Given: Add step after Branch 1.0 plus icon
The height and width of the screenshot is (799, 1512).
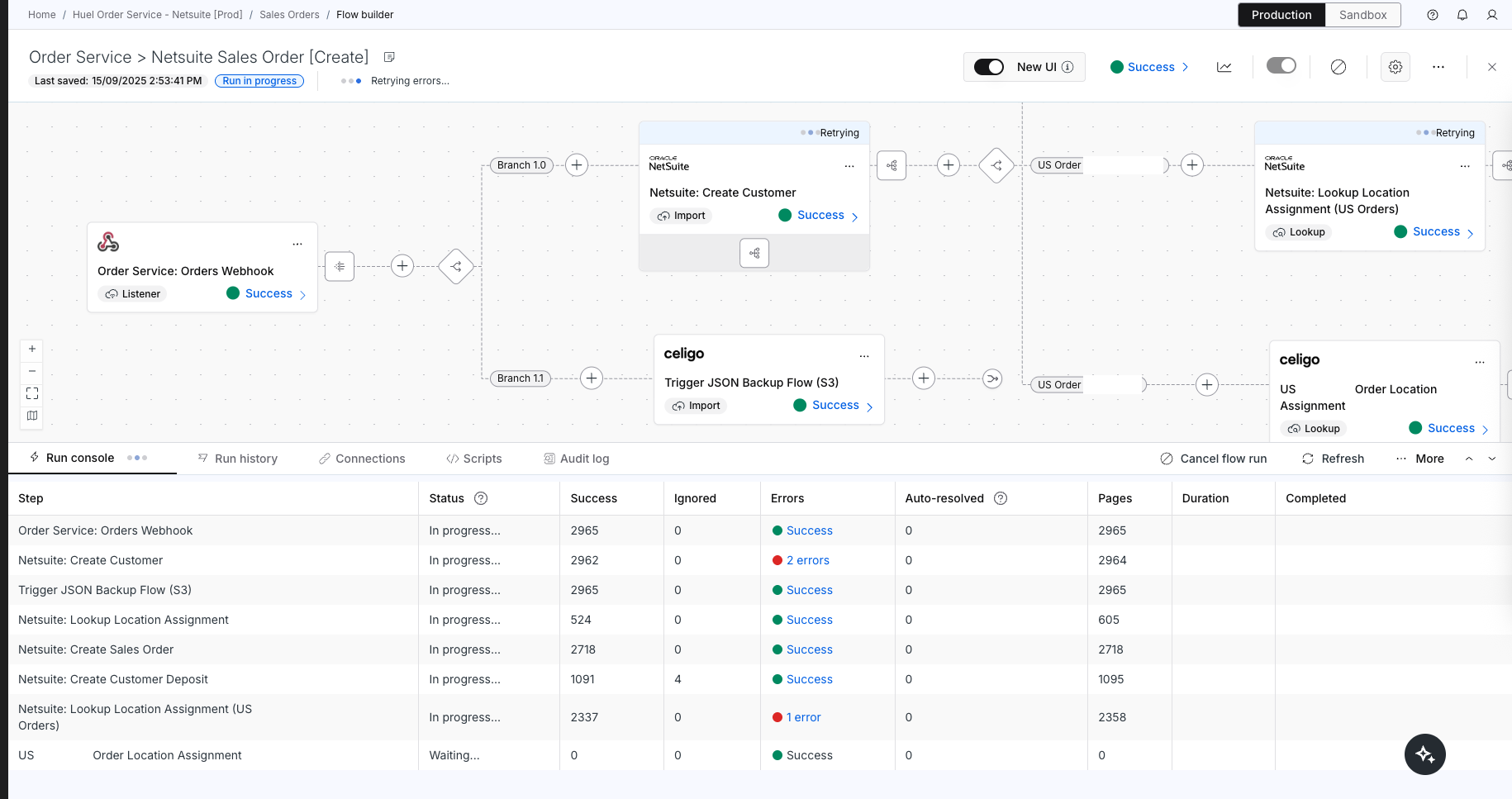Looking at the screenshot, I should [x=577, y=165].
